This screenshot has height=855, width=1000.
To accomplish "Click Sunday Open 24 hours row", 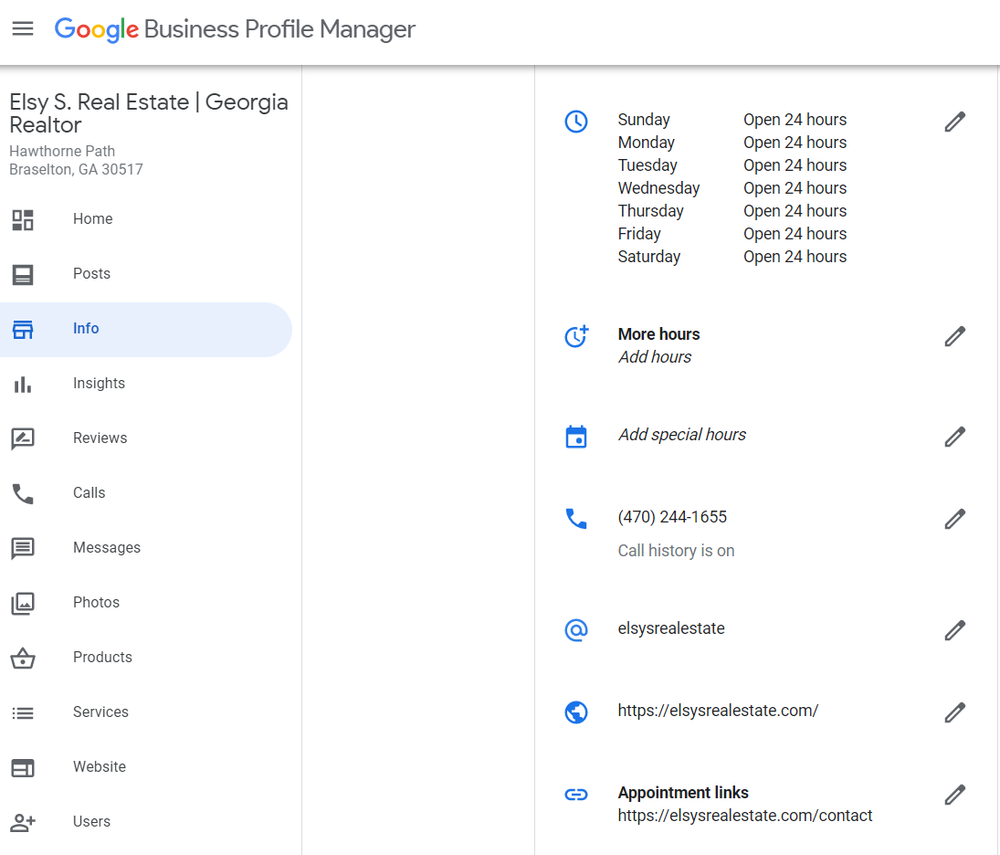I will click(732, 120).
